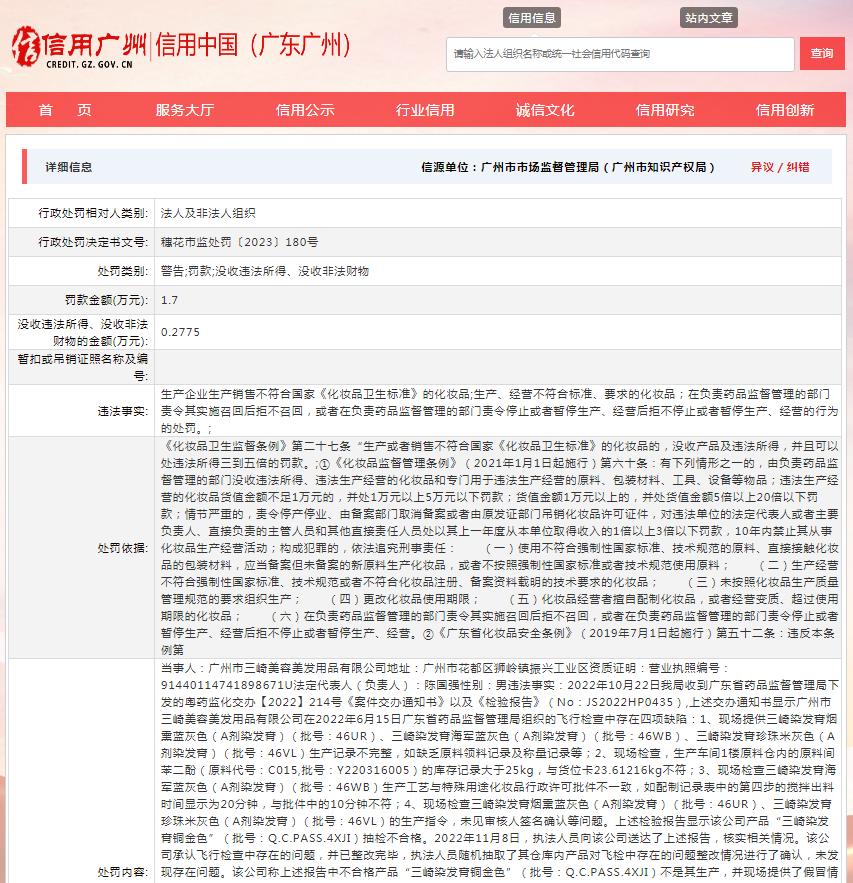Screen dimensions: 853x883
Task: Click the 信用广州 logo icon
Action: point(25,44)
